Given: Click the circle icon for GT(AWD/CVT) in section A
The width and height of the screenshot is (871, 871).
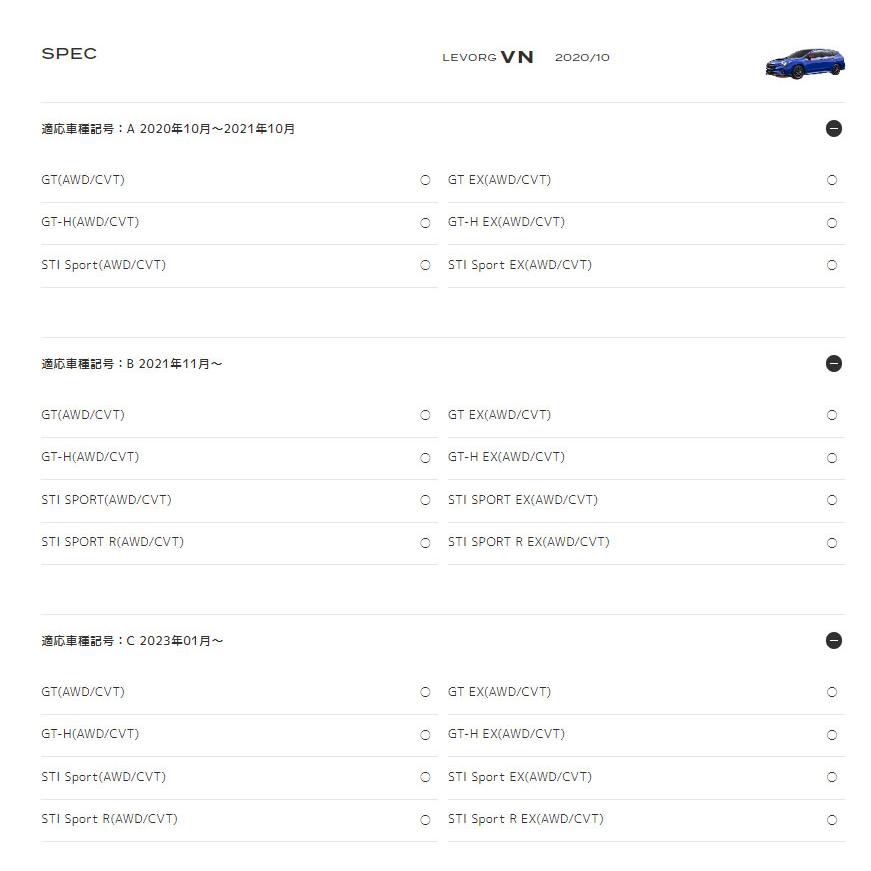Looking at the screenshot, I should coord(425,180).
